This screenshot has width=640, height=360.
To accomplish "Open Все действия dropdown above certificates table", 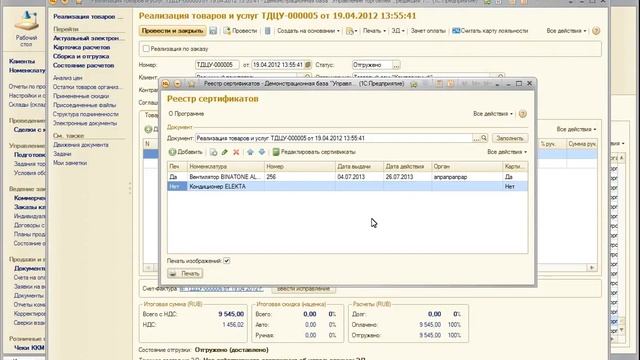I will pyautogui.click(x=507, y=152).
